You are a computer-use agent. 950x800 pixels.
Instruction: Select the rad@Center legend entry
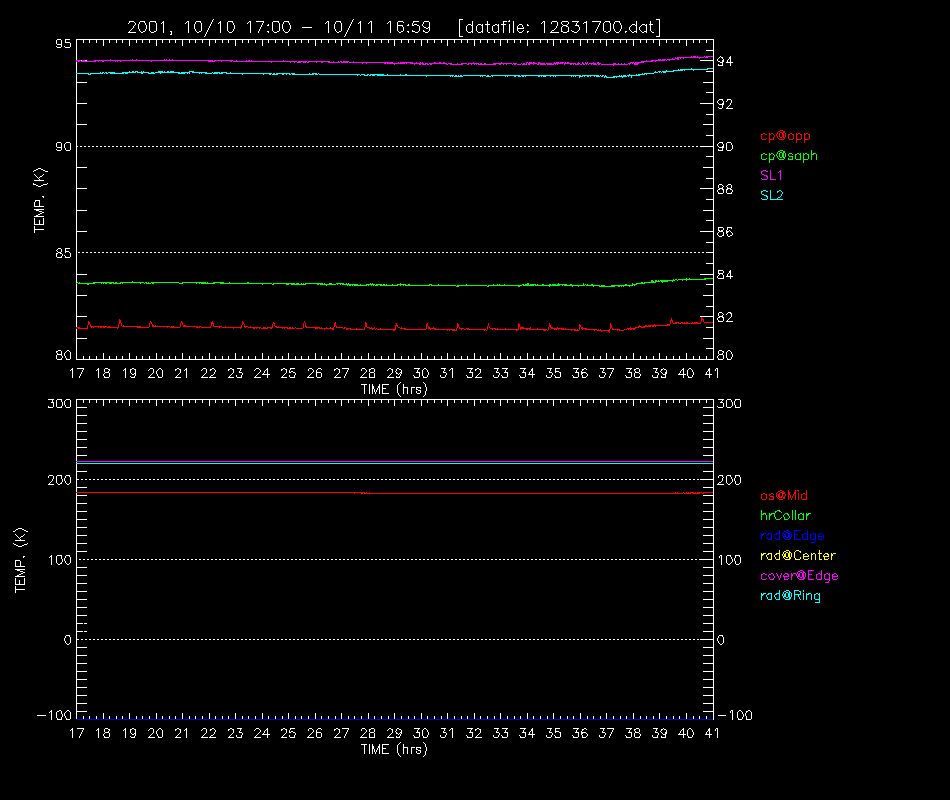[x=798, y=556]
